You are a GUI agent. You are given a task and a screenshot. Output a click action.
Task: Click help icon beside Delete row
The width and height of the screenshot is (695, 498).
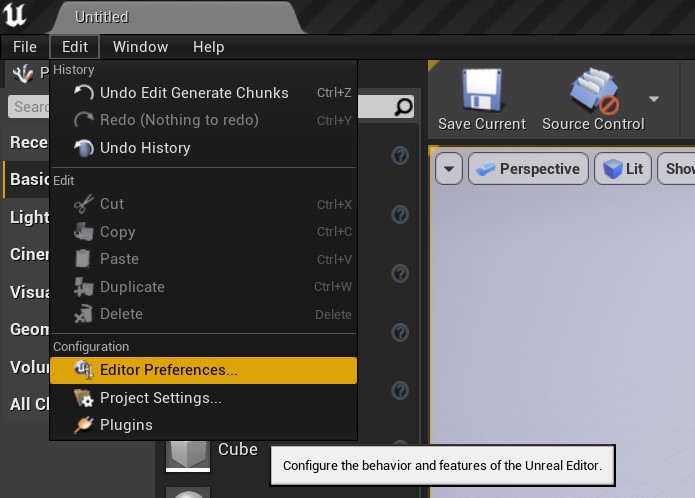click(400, 332)
